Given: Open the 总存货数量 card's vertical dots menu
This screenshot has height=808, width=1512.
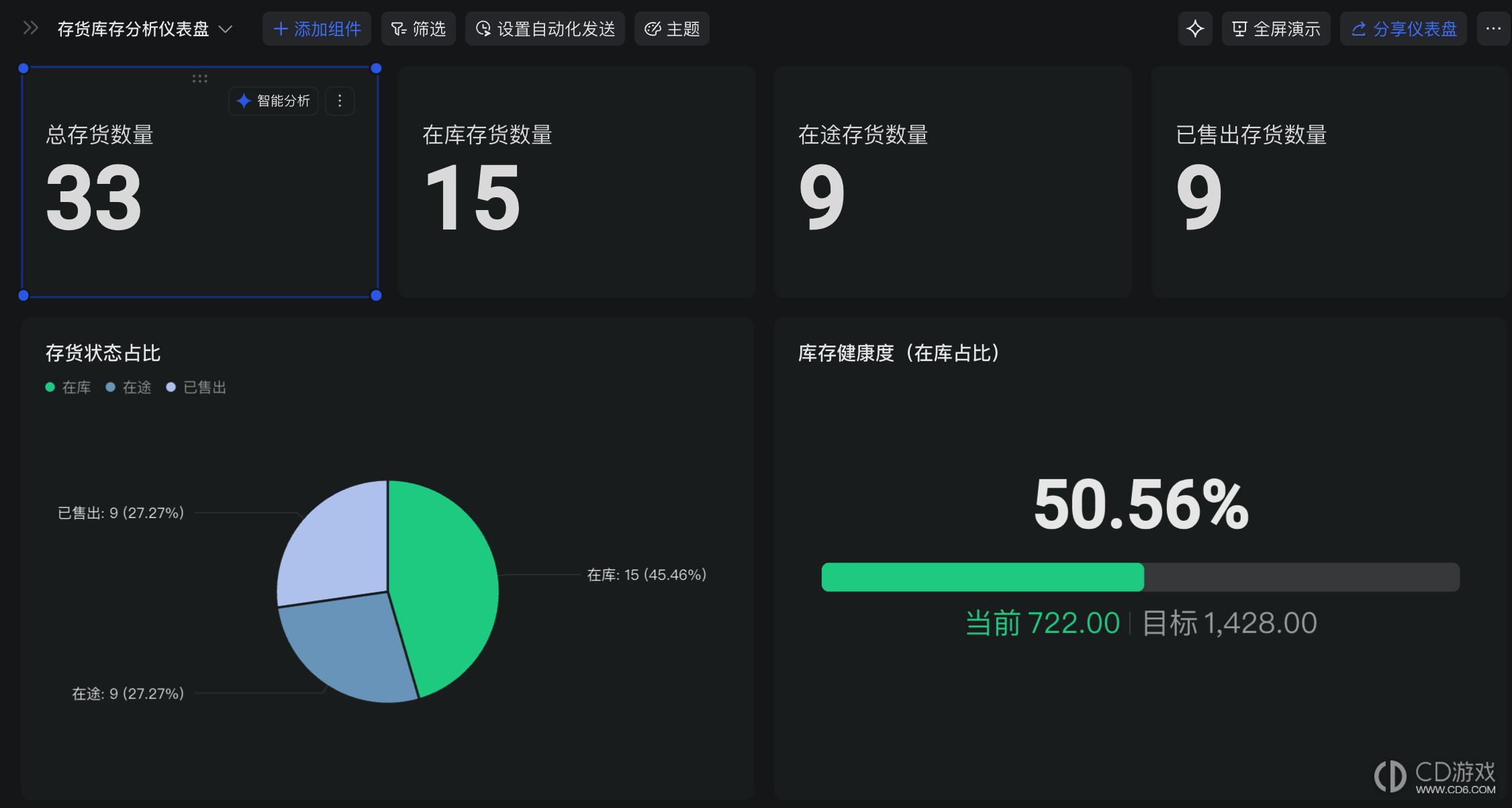Looking at the screenshot, I should [340, 101].
